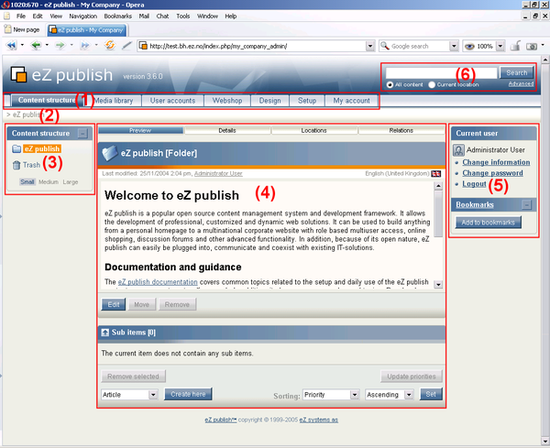The height and width of the screenshot is (448, 550).
Task: Click the eZ publish folder icon in the tree
Action: pyautogui.click(x=16, y=149)
